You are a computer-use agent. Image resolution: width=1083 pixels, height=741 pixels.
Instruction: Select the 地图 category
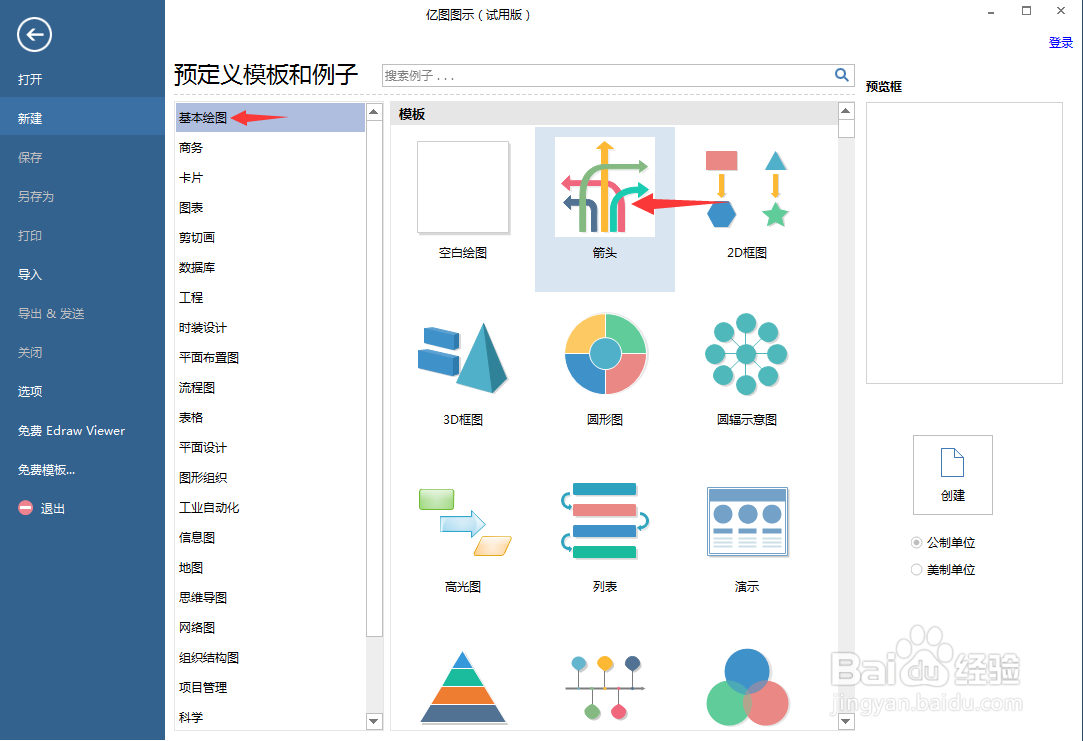tap(191, 568)
